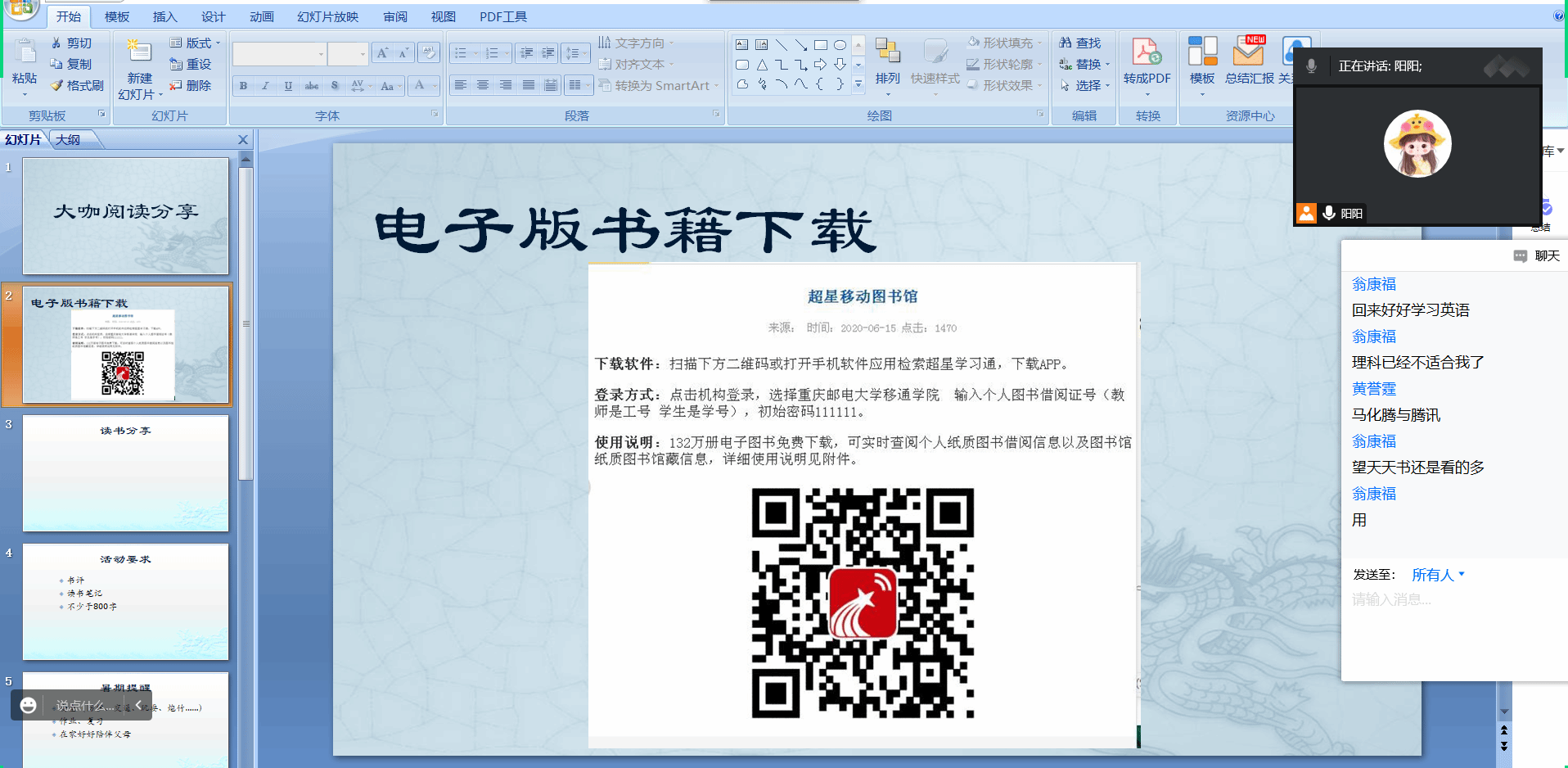Open the 大纲 outline tab
This screenshot has height=768, width=1568.
(x=69, y=140)
